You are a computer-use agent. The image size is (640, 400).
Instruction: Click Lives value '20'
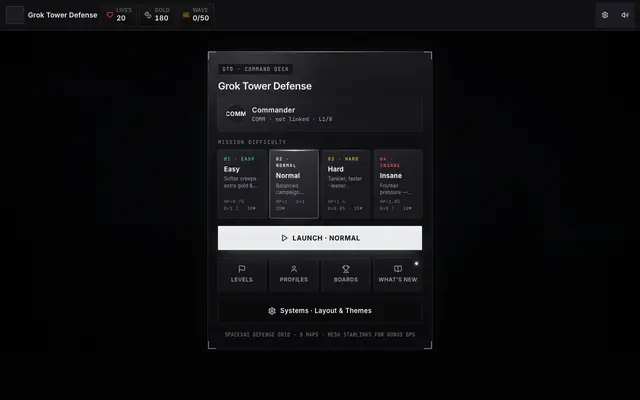(x=121, y=18)
